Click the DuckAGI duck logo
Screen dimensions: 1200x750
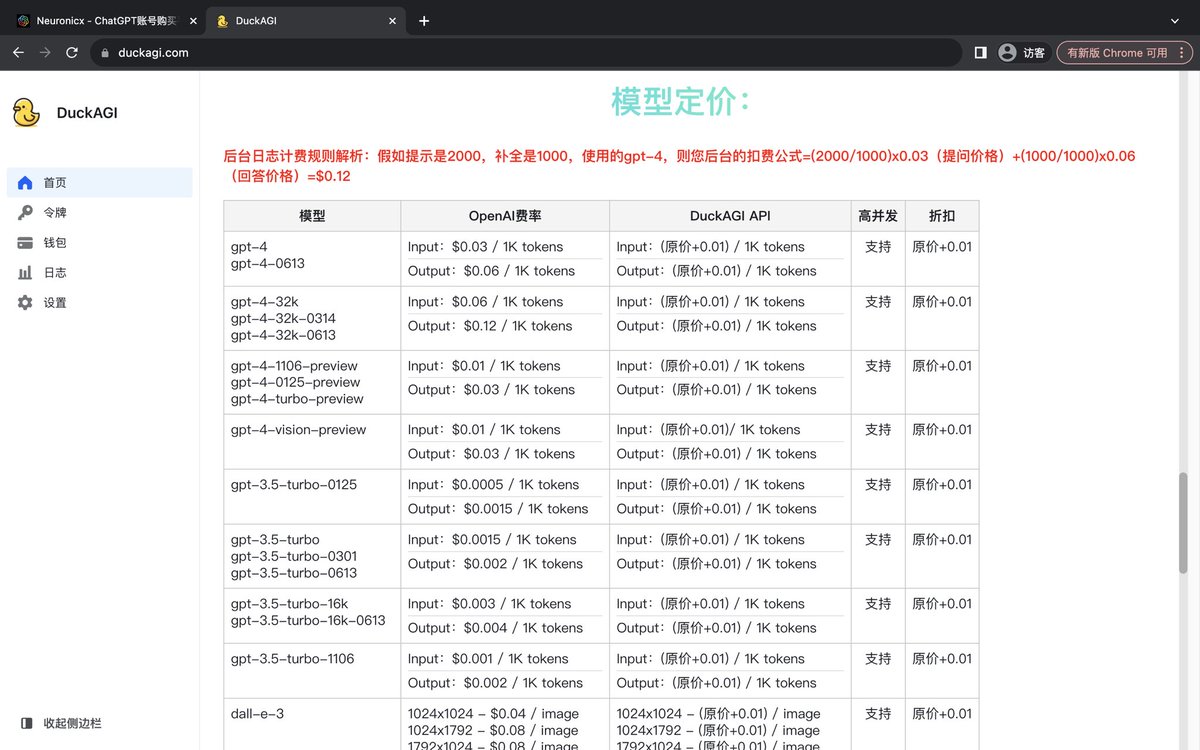pyautogui.click(x=24, y=112)
